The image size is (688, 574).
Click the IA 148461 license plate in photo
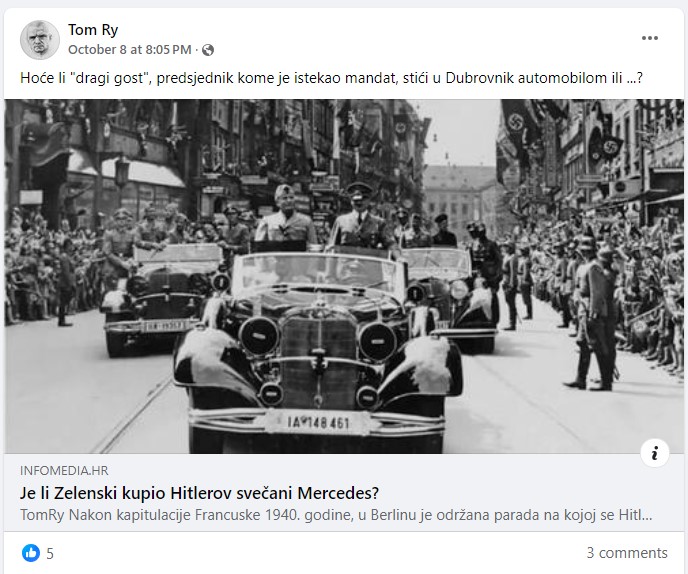click(318, 423)
